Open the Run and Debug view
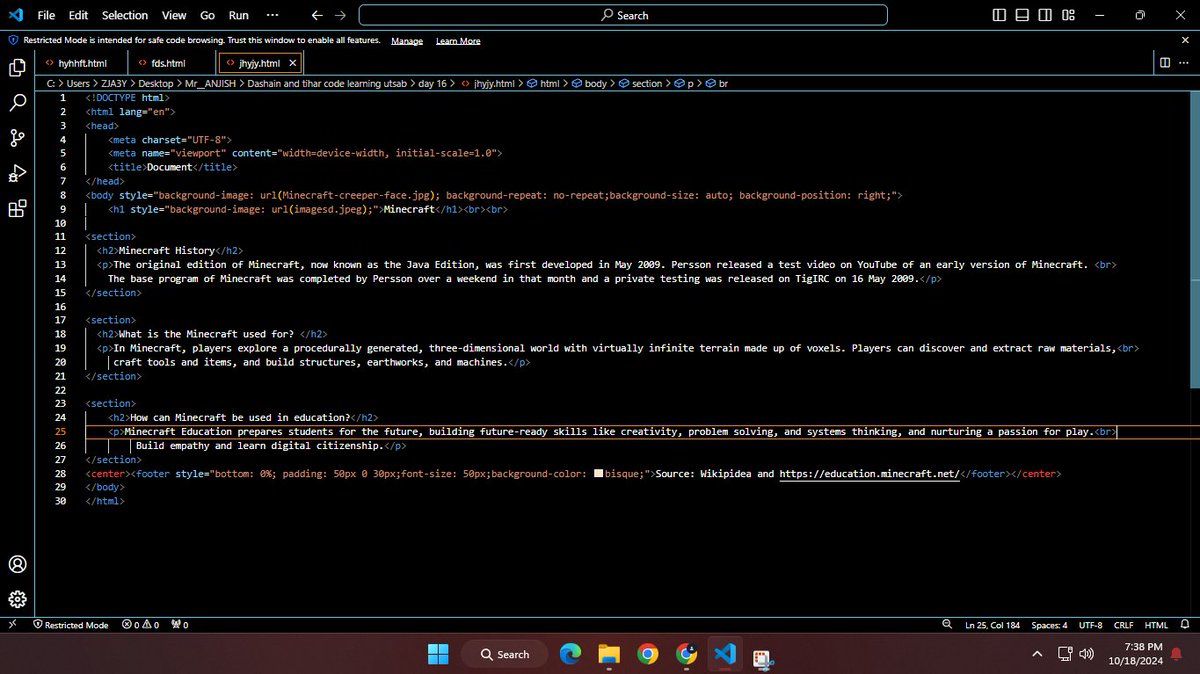 coord(17,174)
